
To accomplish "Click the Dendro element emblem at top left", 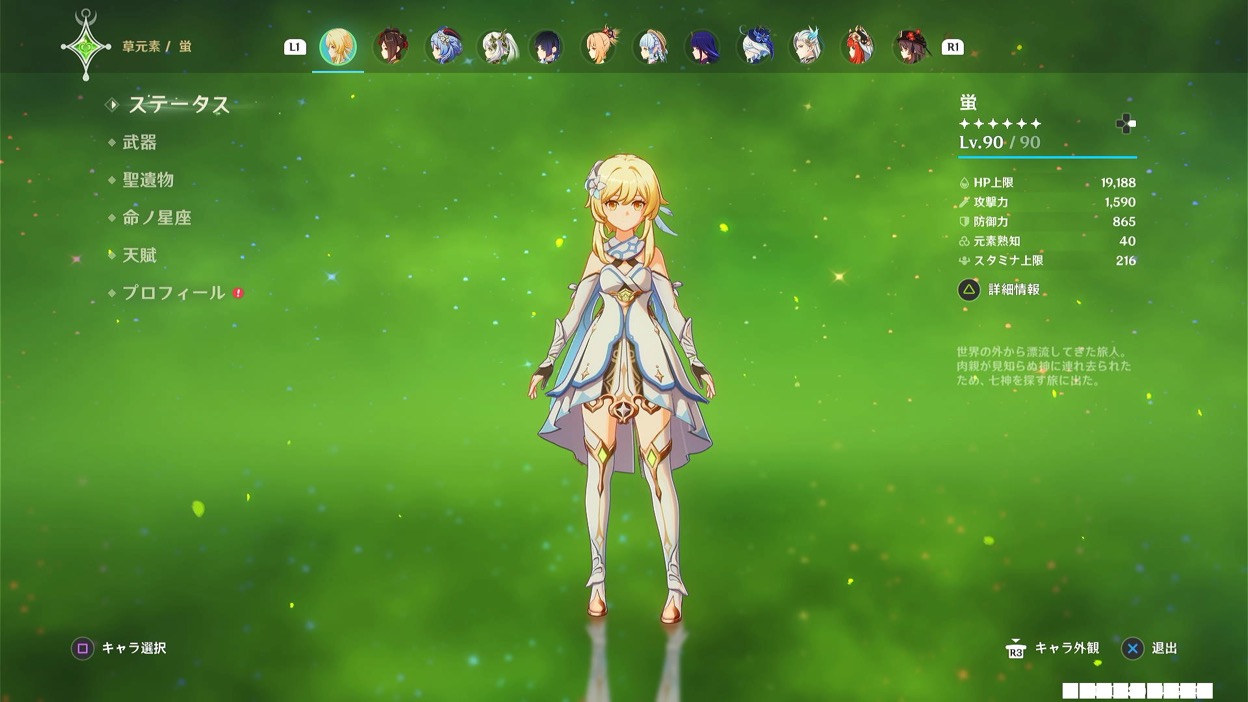I will [85, 46].
